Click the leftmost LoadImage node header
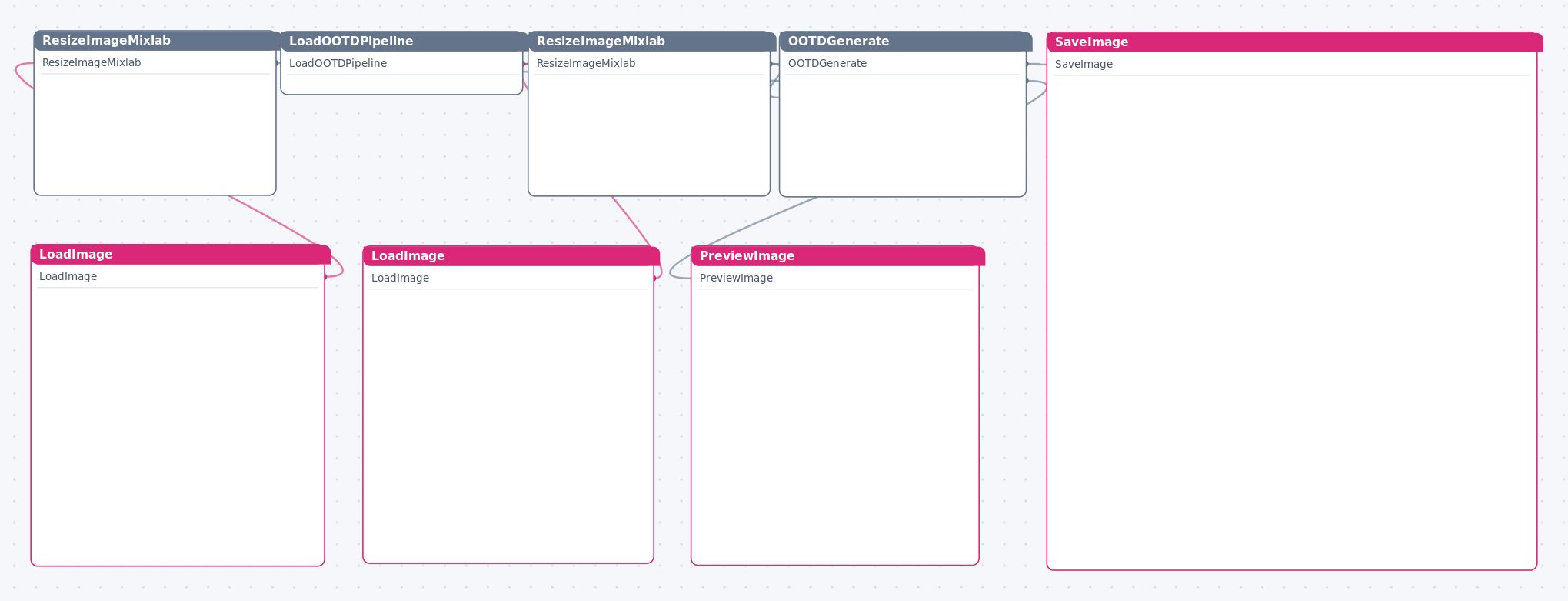 (x=181, y=255)
